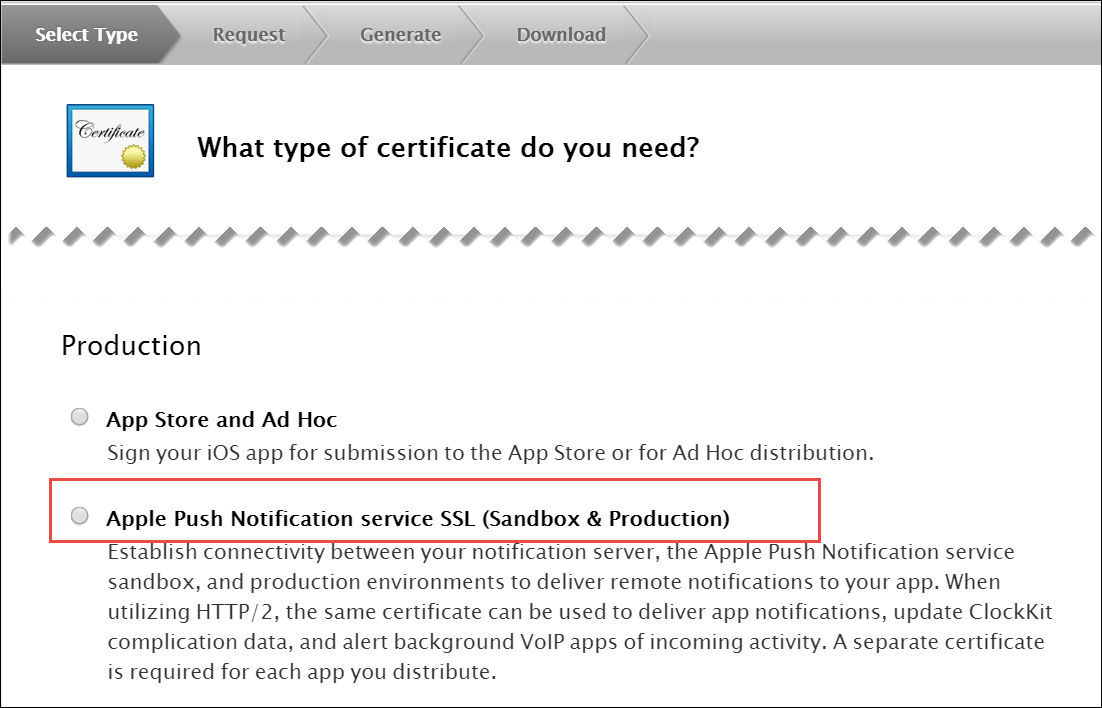Select the Apple Push Notification service SSL radio button

tap(80, 516)
